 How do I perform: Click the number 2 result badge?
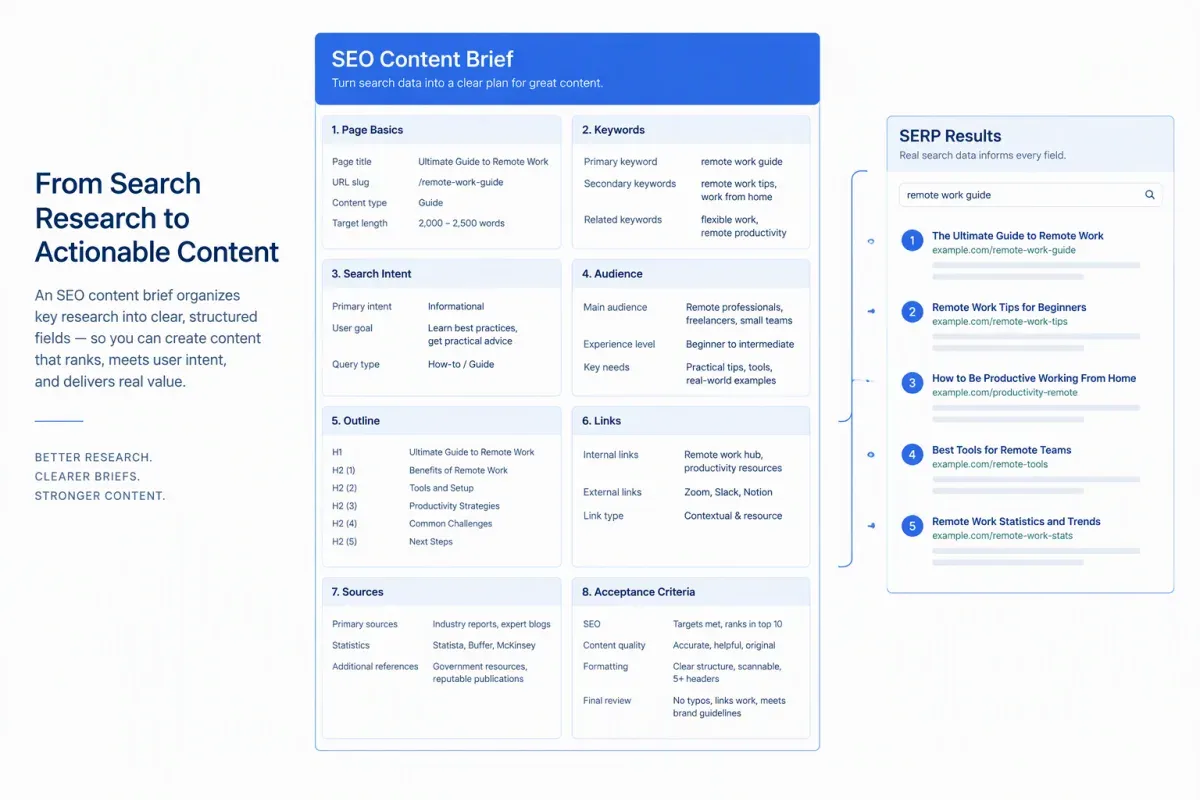[911, 312]
